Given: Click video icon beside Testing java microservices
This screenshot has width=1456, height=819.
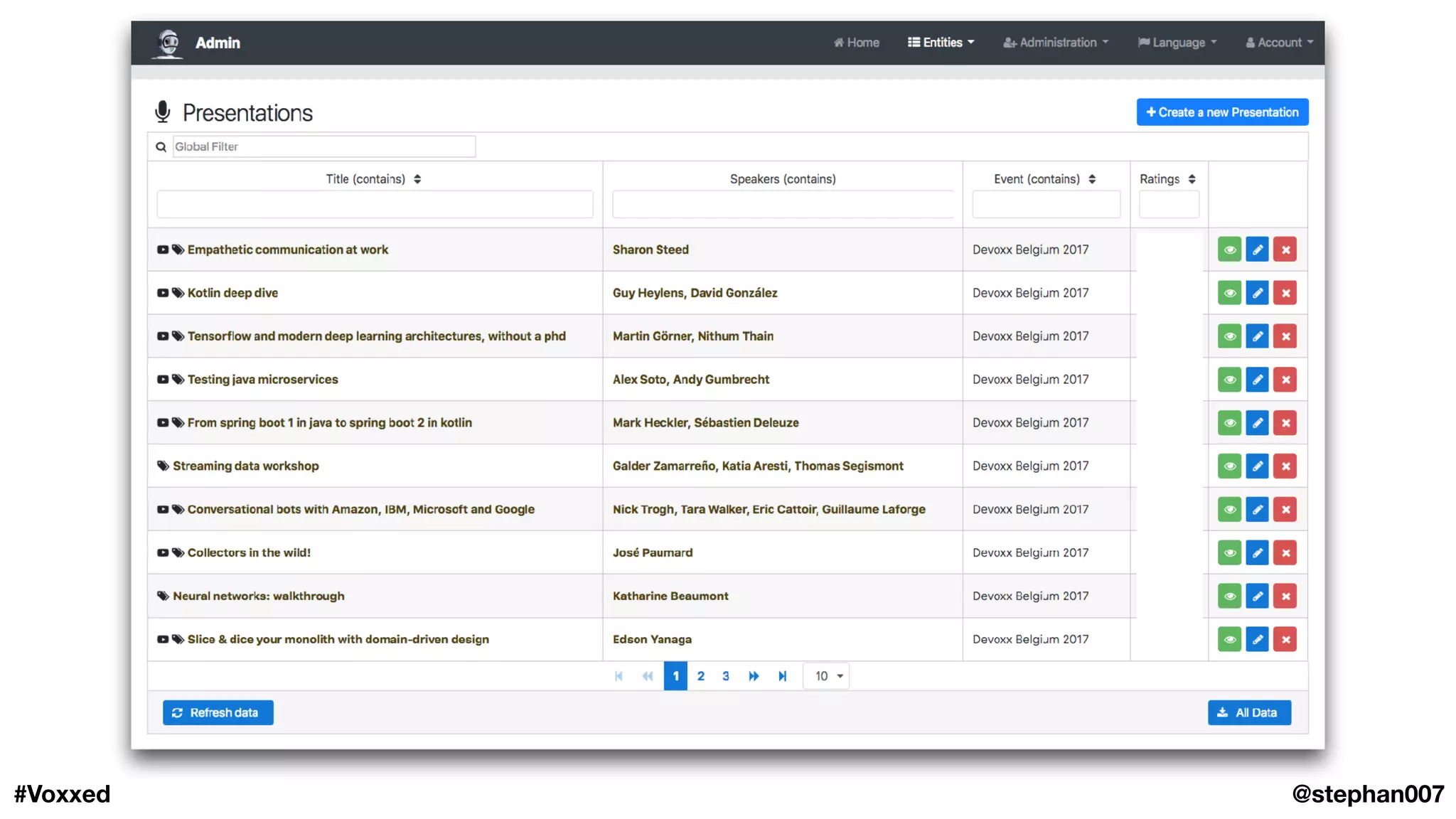Looking at the screenshot, I should tap(163, 380).
